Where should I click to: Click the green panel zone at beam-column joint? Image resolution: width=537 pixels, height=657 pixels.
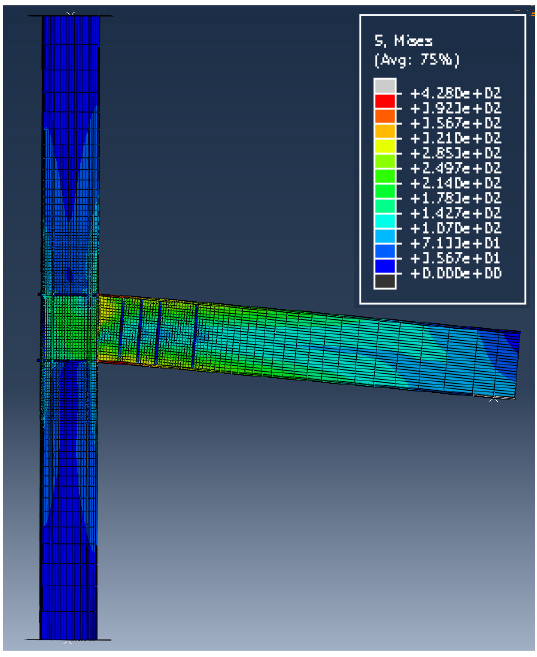click(70, 327)
